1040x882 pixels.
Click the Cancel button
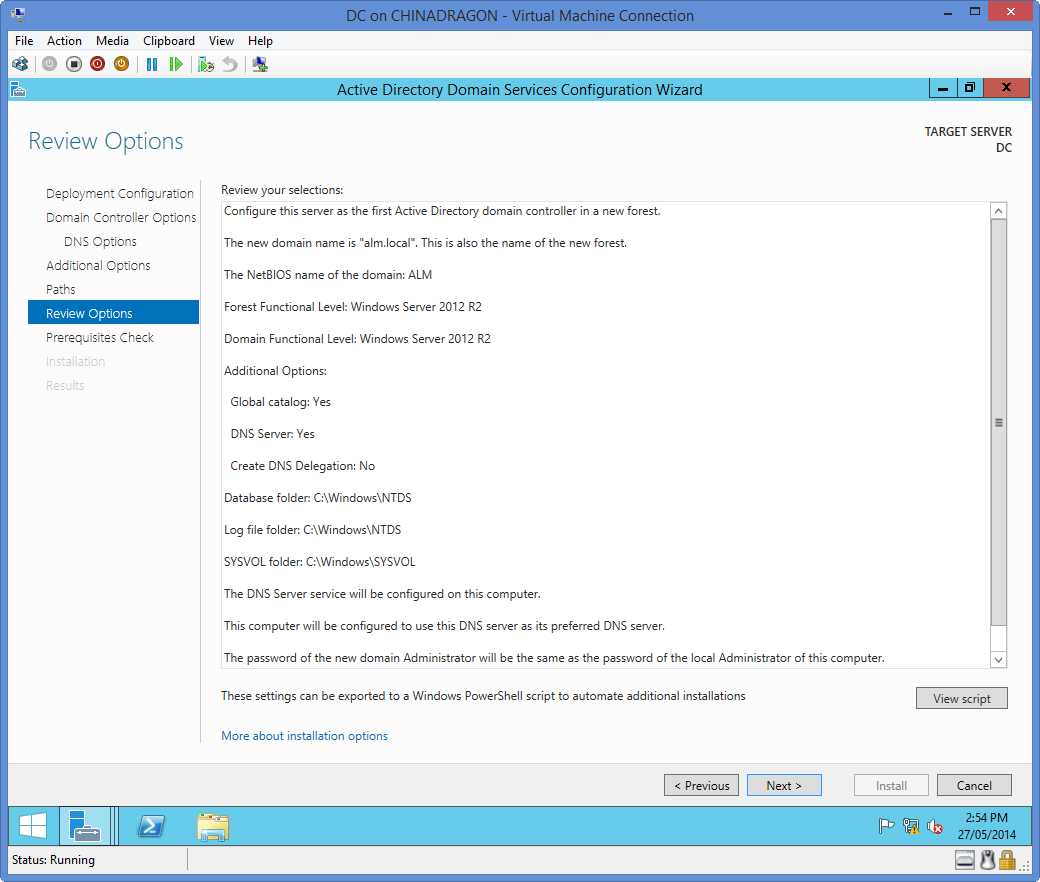tap(974, 785)
